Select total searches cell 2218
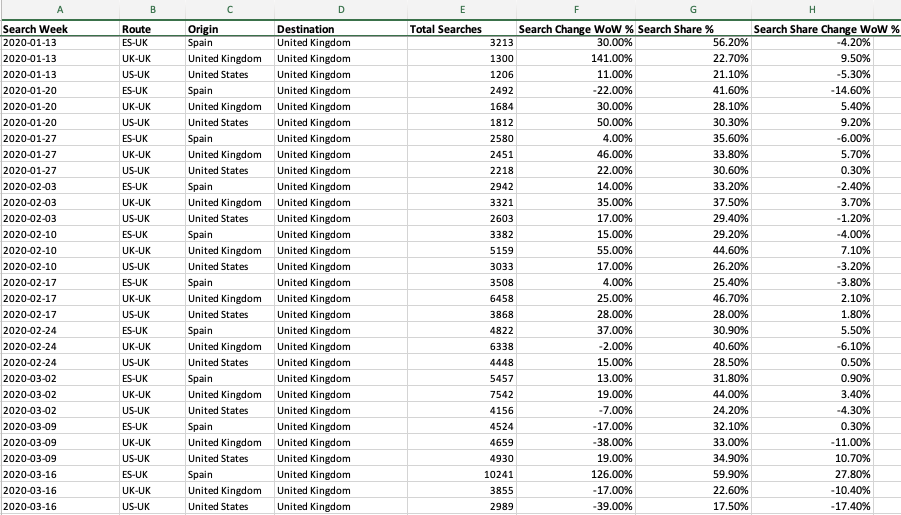The height and width of the screenshot is (515, 901). click(x=461, y=170)
